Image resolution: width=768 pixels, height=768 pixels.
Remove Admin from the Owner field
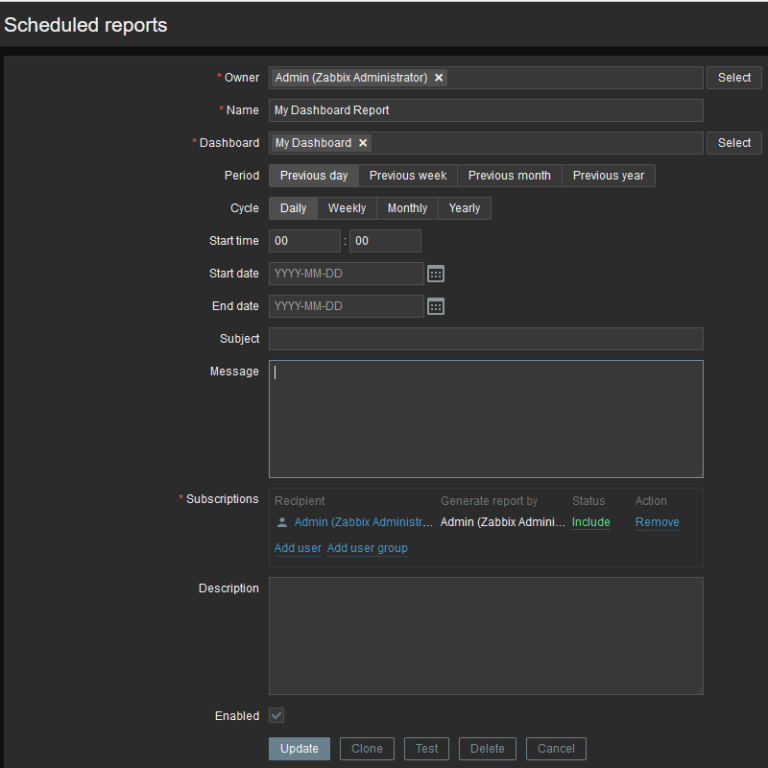(x=439, y=78)
